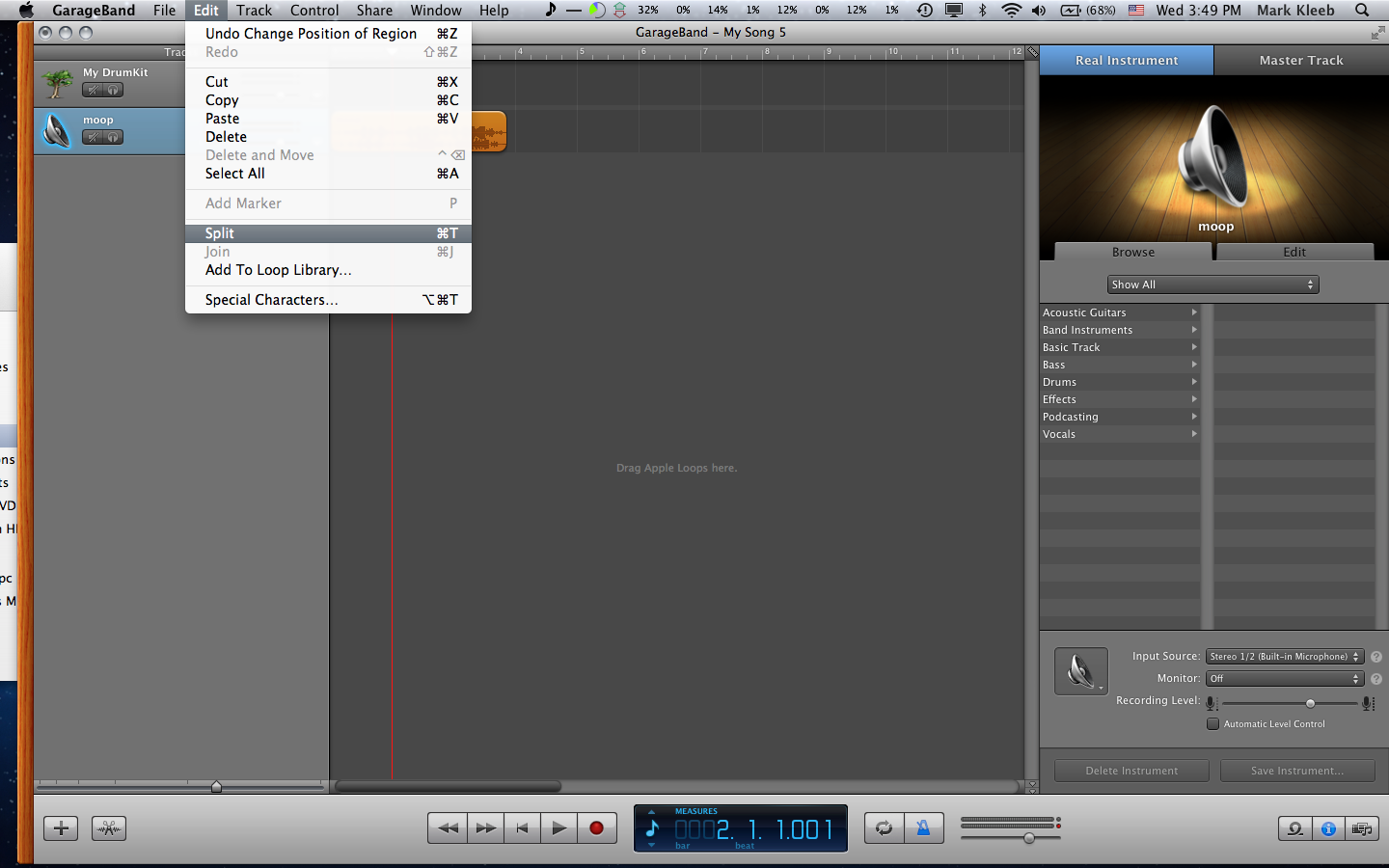
Task: Open the Track menu
Action: 254,11
